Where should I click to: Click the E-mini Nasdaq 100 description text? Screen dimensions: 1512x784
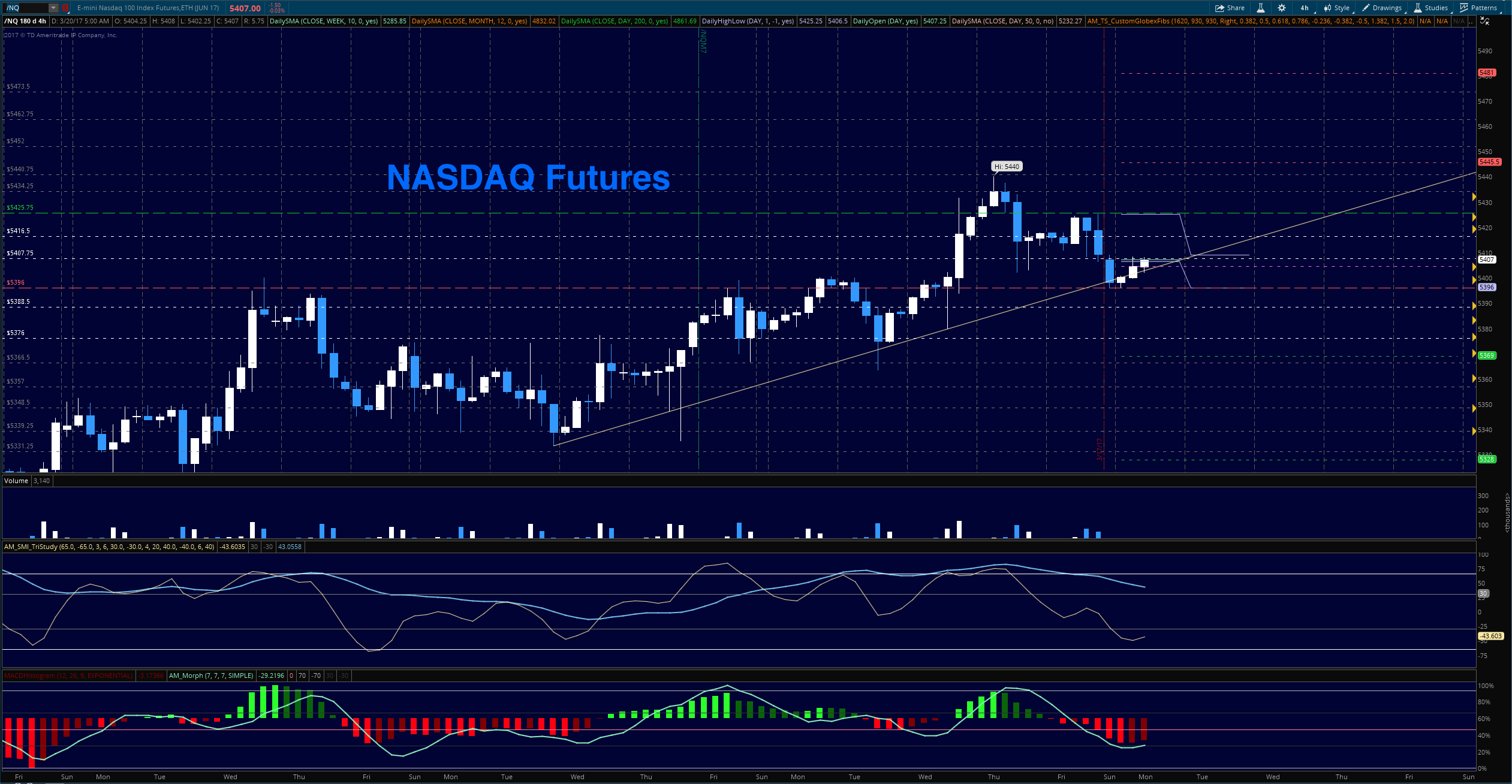coord(148,8)
